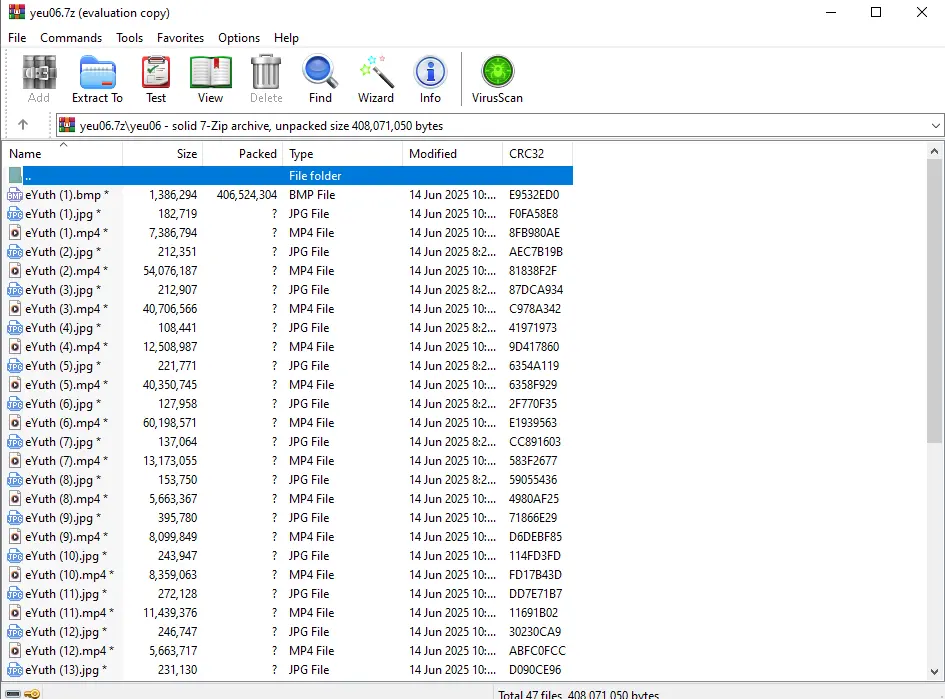Image resolution: width=945 pixels, height=699 pixels.
Task: Run the Test archive tool
Action: tap(155, 80)
